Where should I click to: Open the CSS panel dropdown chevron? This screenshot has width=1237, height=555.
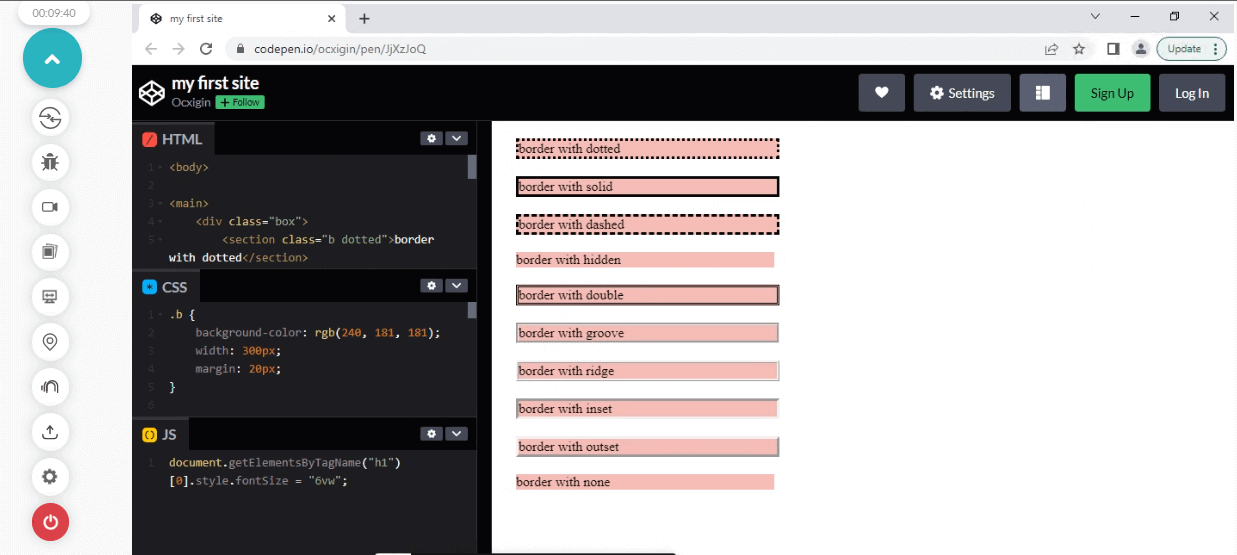(x=456, y=285)
